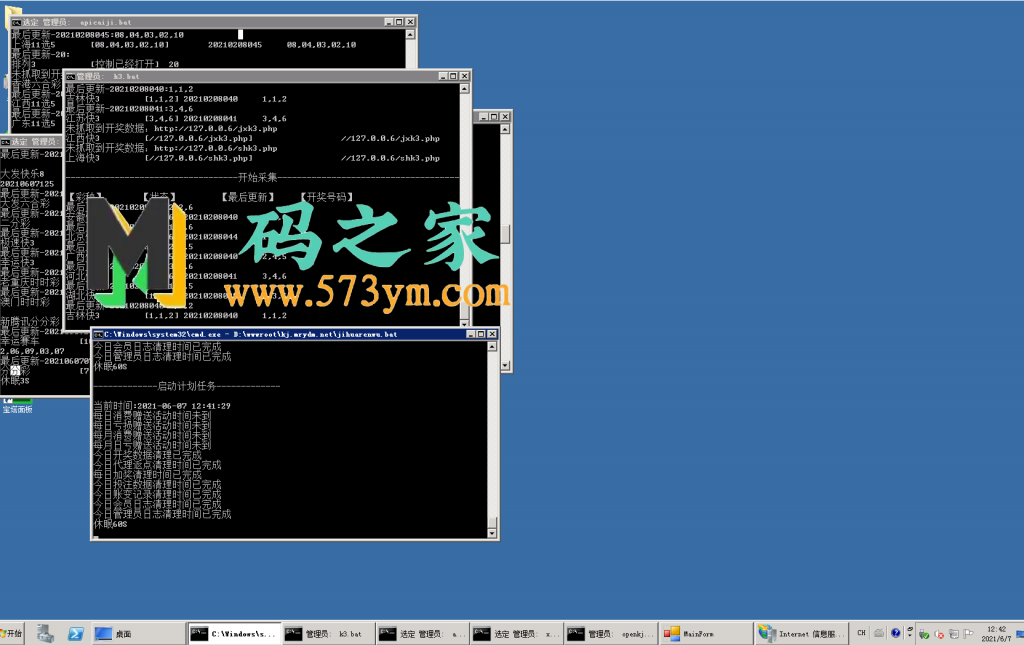The image size is (1024, 645).
Task: Click the 开奖号码 column header in the k3.bat window
Action: tap(327, 197)
